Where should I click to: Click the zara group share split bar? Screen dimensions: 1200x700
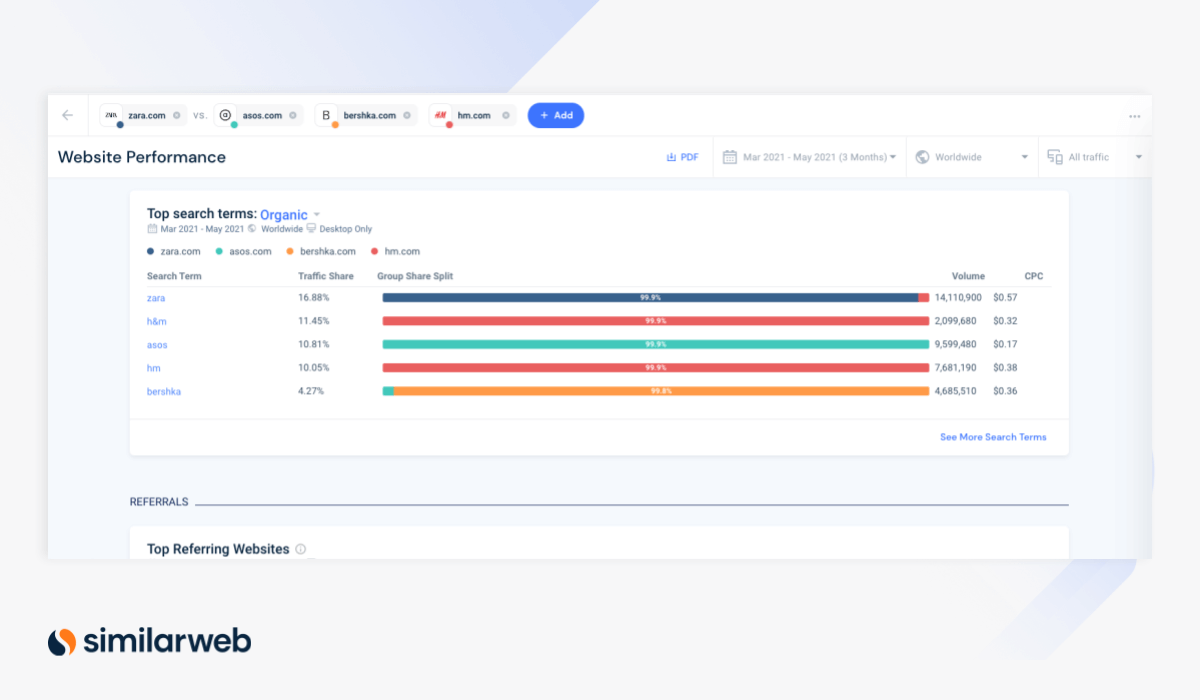(656, 298)
